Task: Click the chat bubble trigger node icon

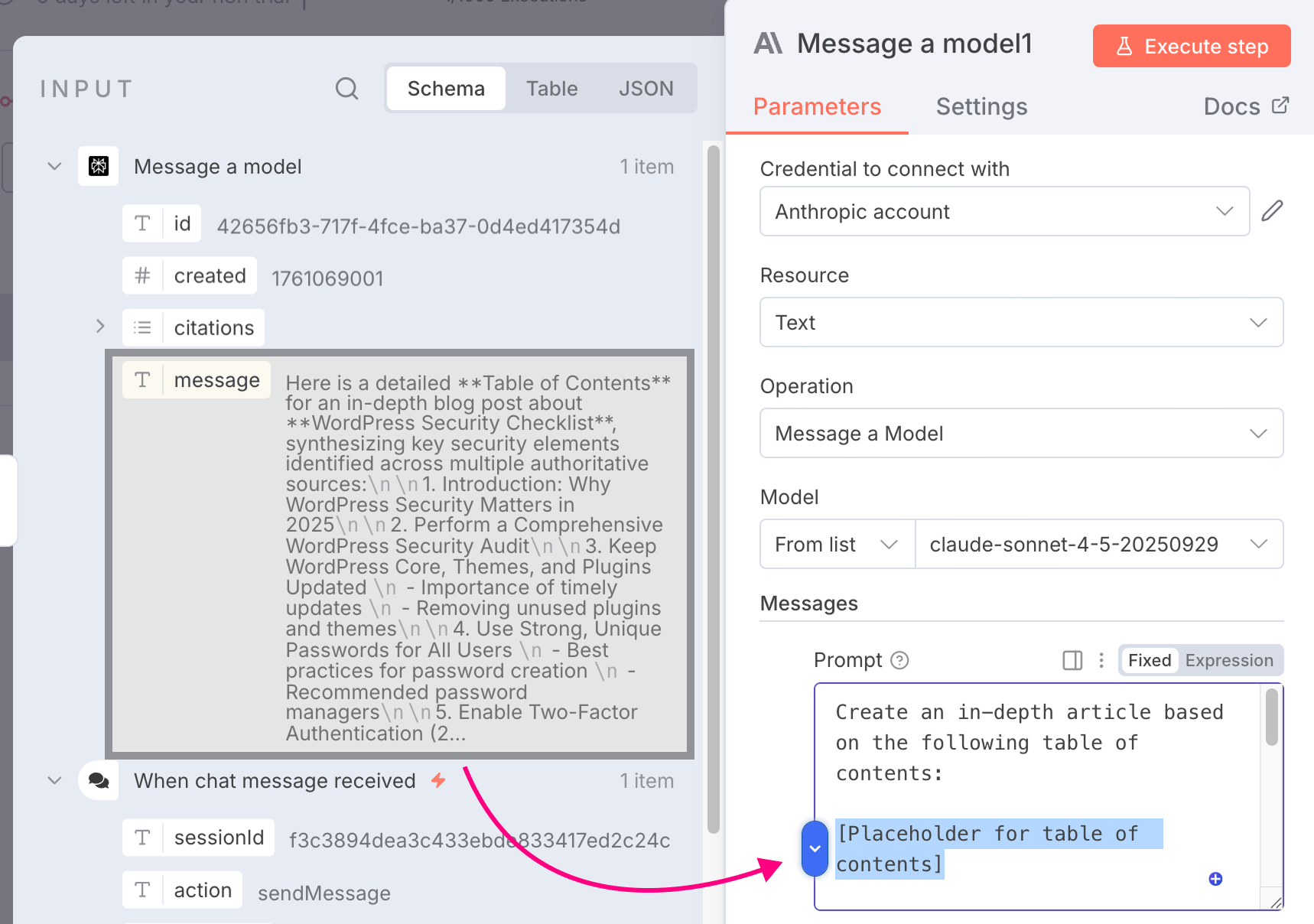Action: click(x=99, y=780)
